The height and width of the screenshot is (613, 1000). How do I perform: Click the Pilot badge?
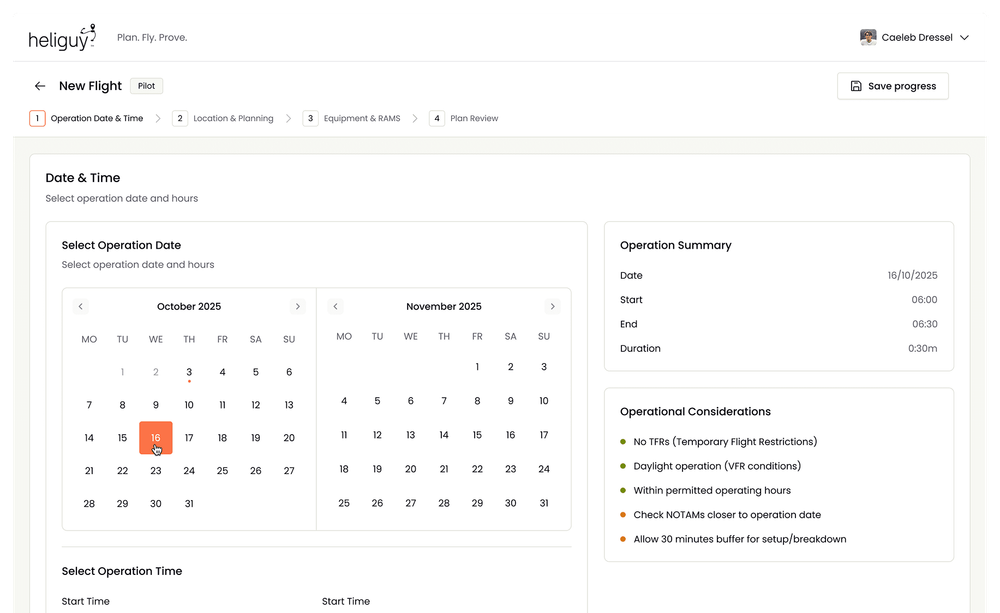(x=146, y=86)
